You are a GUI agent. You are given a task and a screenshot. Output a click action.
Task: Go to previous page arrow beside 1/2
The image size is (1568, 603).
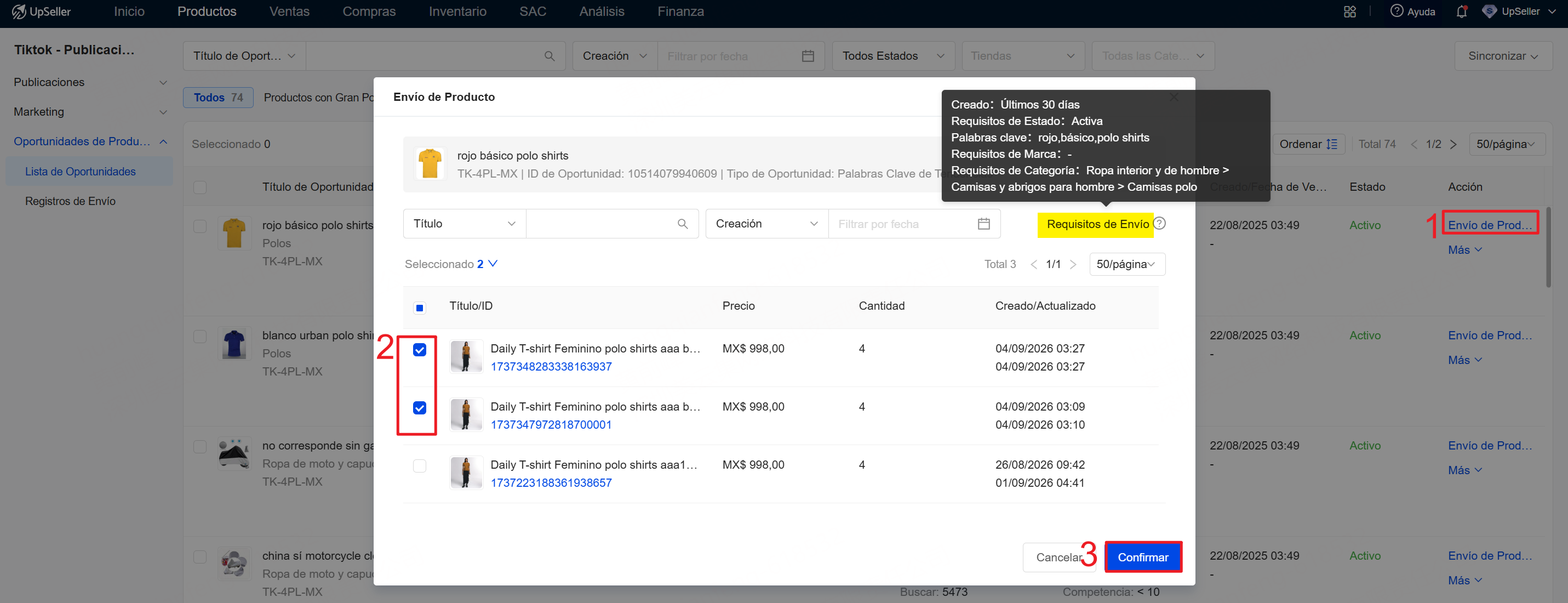pyautogui.click(x=1414, y=144)
